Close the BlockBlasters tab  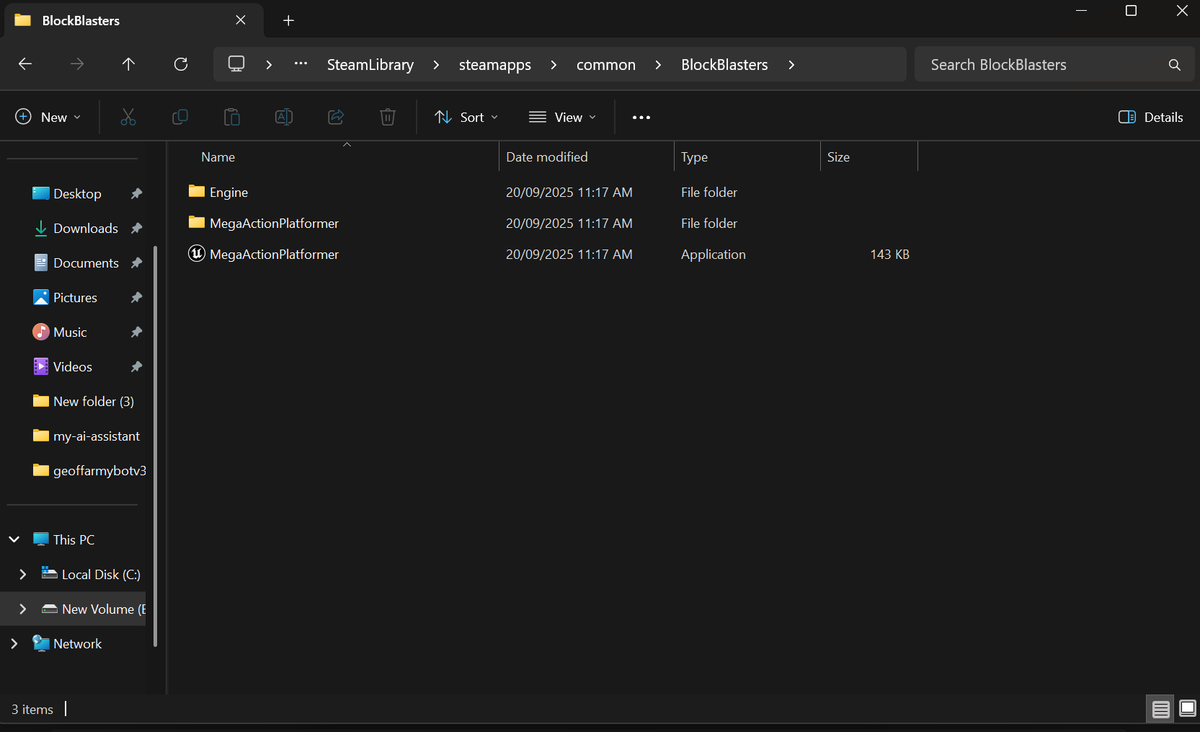(240, 20)
